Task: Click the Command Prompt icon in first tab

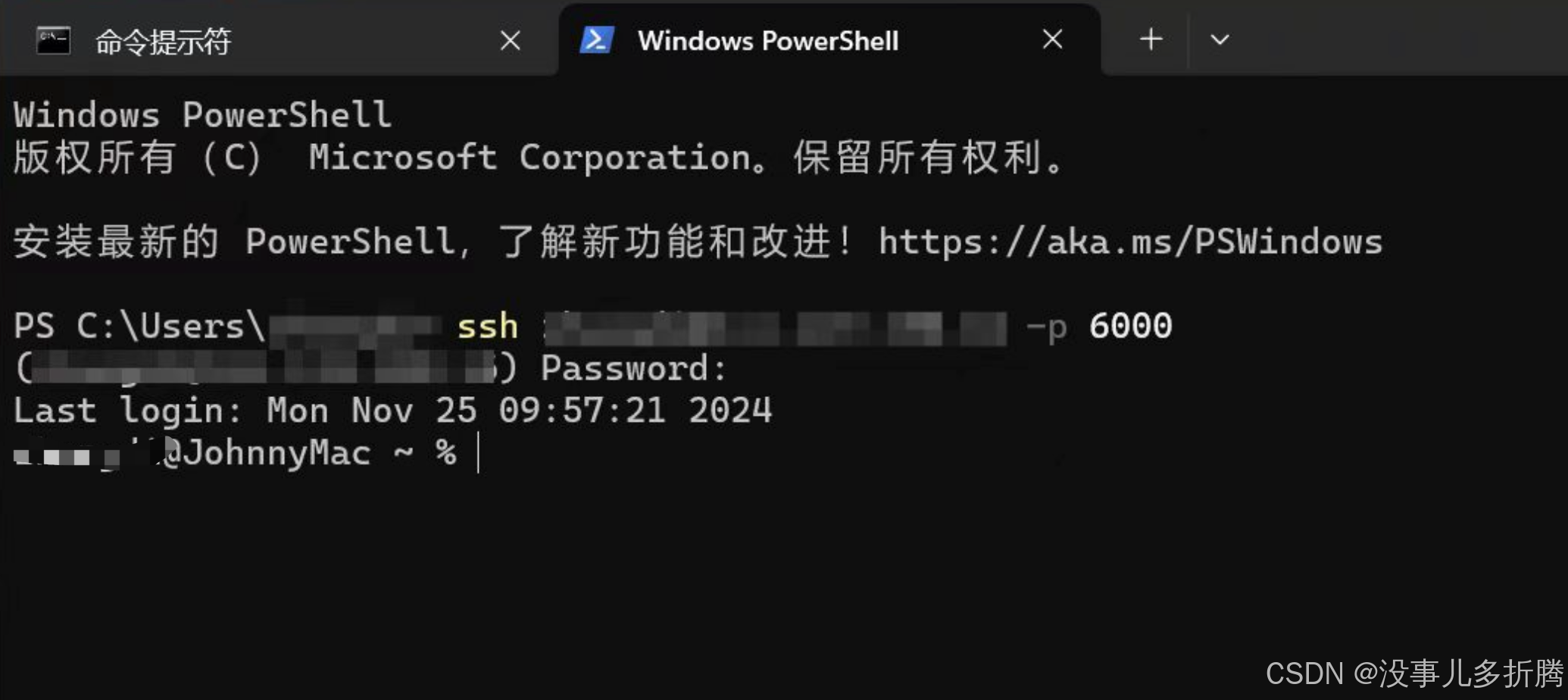Action: coord(54,41)
